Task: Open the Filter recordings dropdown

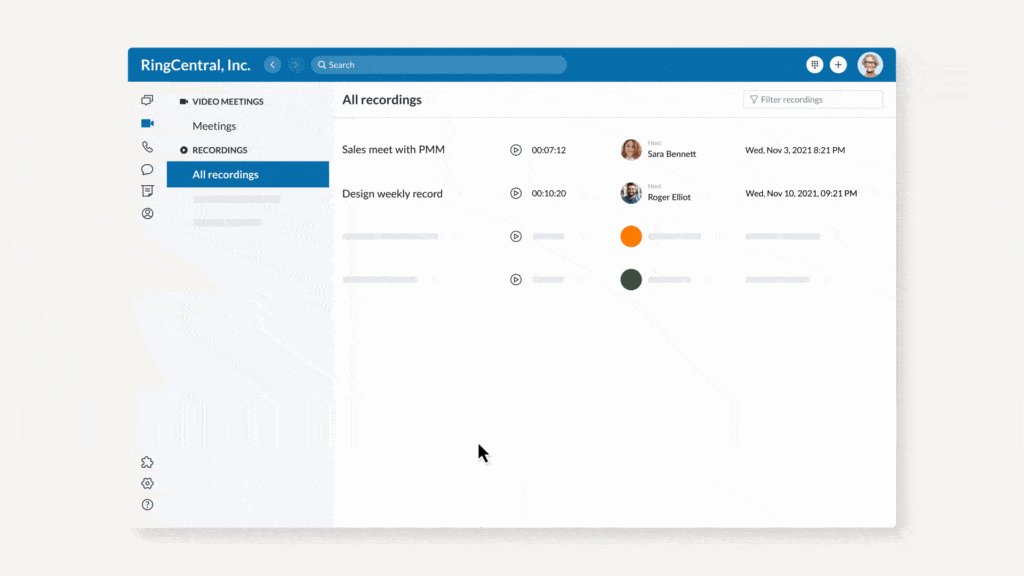Action: 813,99
